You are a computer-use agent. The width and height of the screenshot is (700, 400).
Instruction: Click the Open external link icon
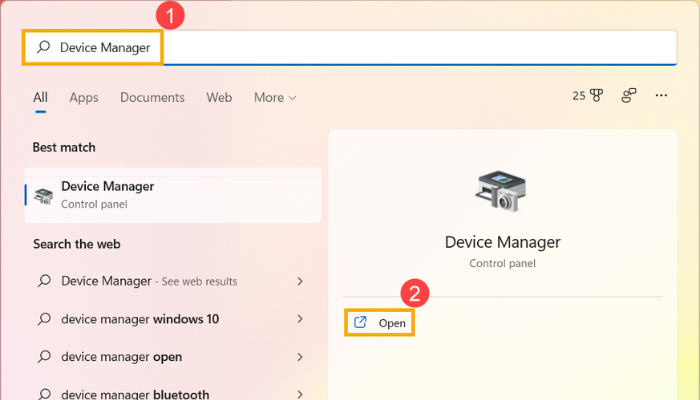359,323
